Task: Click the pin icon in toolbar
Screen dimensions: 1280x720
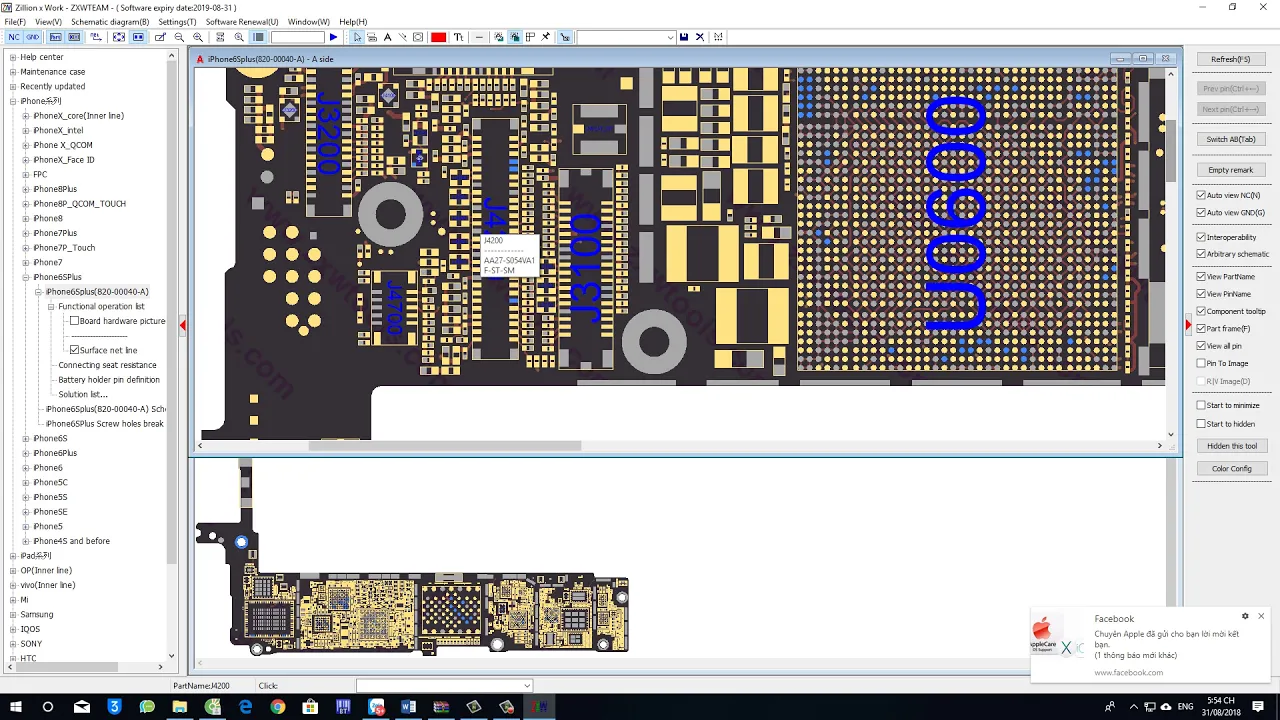Action: pyautogui.click(x=545, y=37)
